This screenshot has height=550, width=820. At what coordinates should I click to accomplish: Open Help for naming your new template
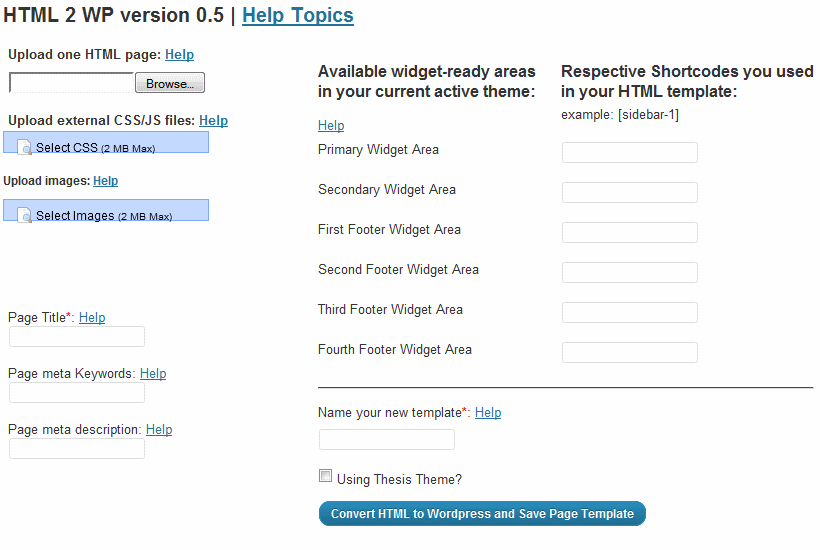point(488,413)
